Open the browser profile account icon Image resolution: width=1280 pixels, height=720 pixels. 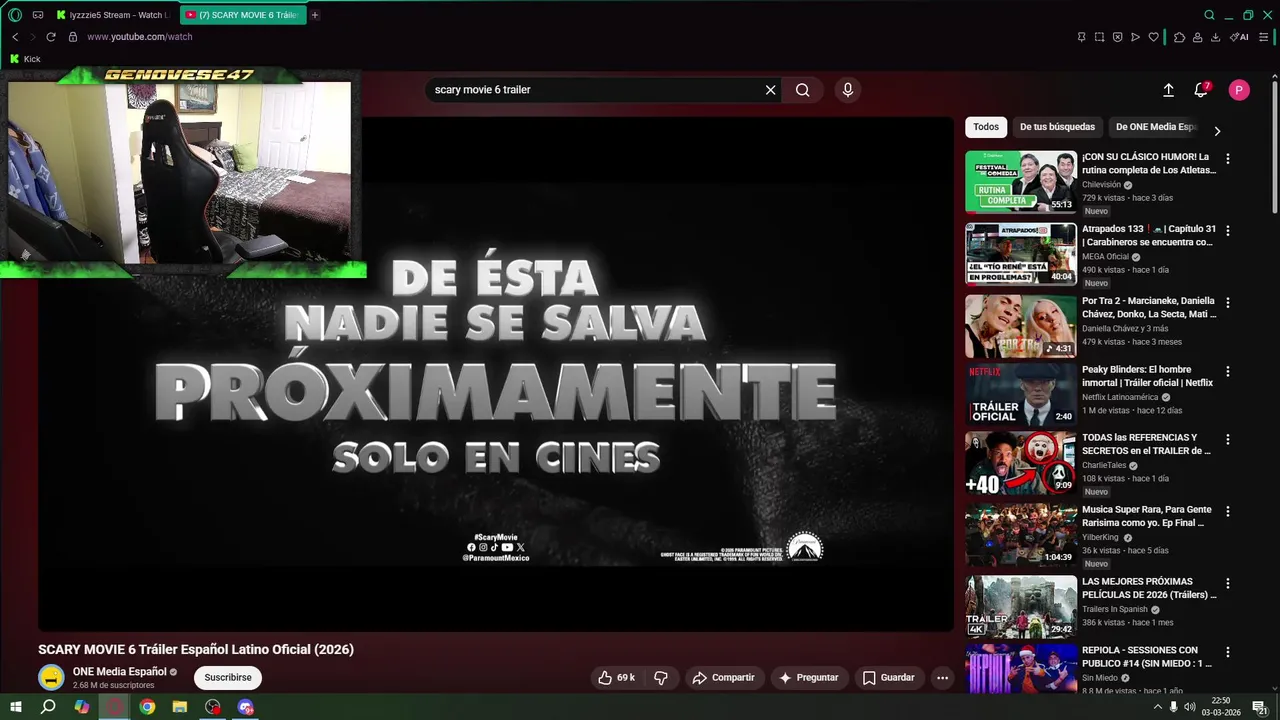[x=1197, y=37]
